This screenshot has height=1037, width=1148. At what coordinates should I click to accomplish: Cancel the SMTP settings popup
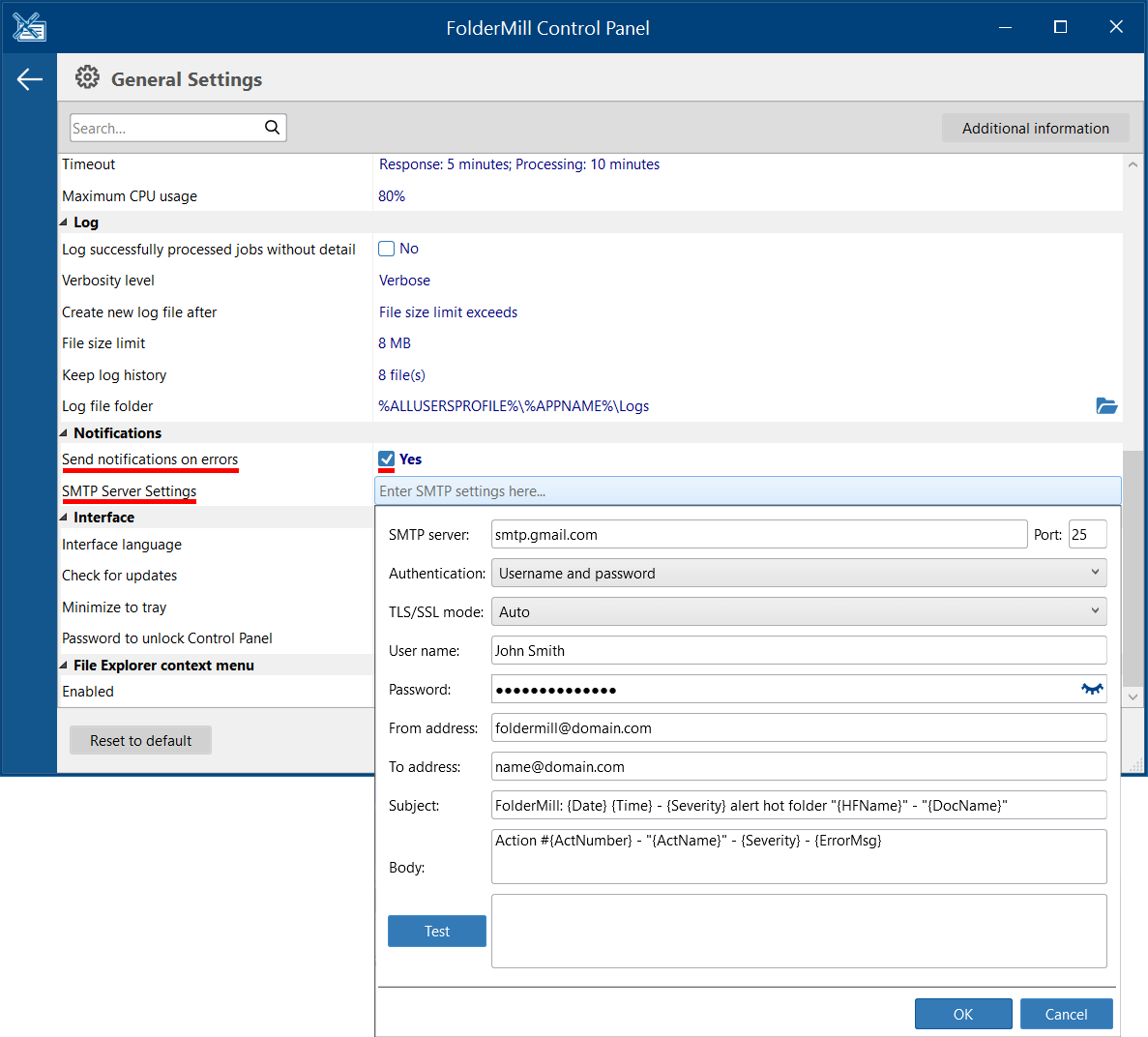1066,1015
